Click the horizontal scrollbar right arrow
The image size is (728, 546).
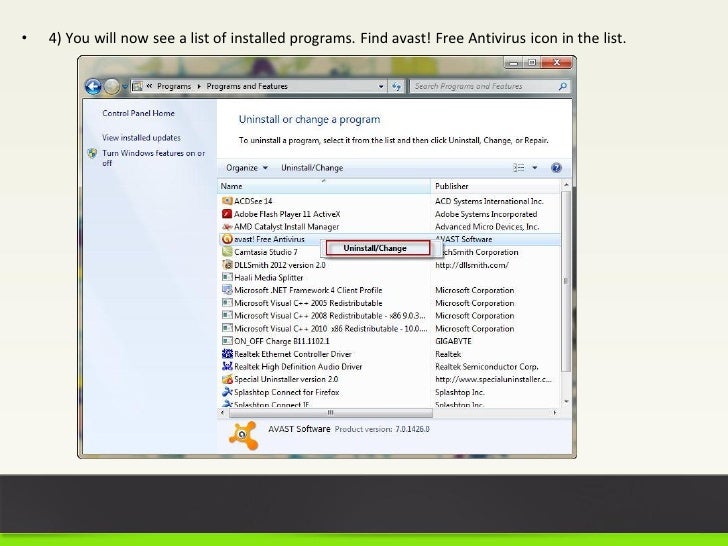point(555,413)
